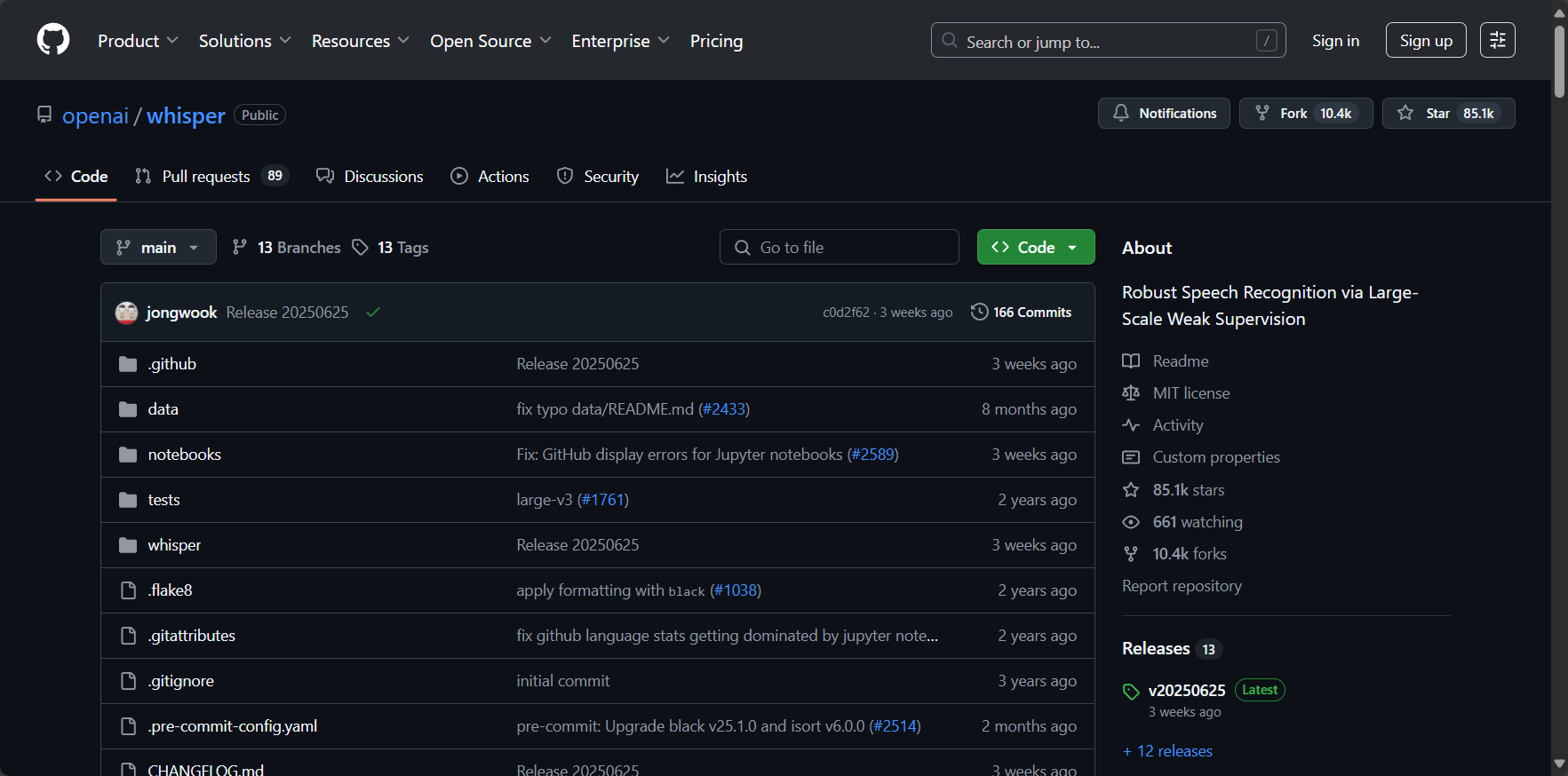Viewport: 1568px width, 776px height.
Task: Click the .github folder icon
Action: (128, 364)
